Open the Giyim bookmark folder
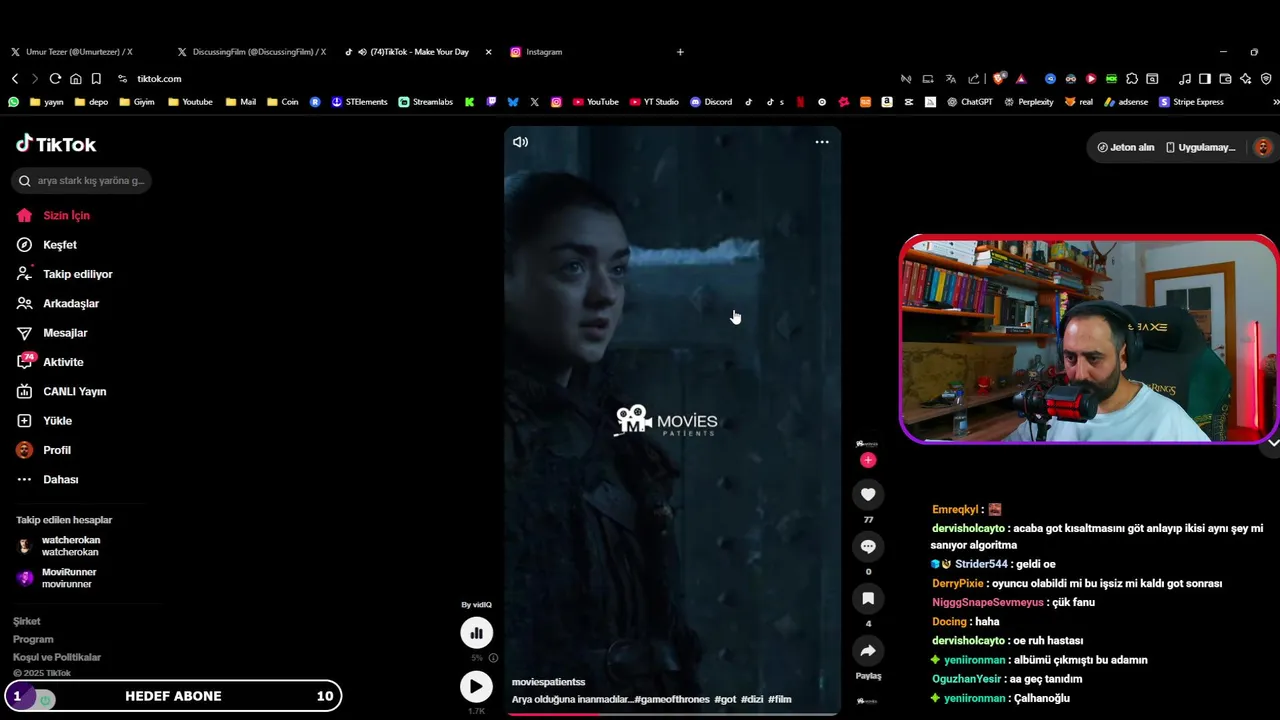 [137, 102]
